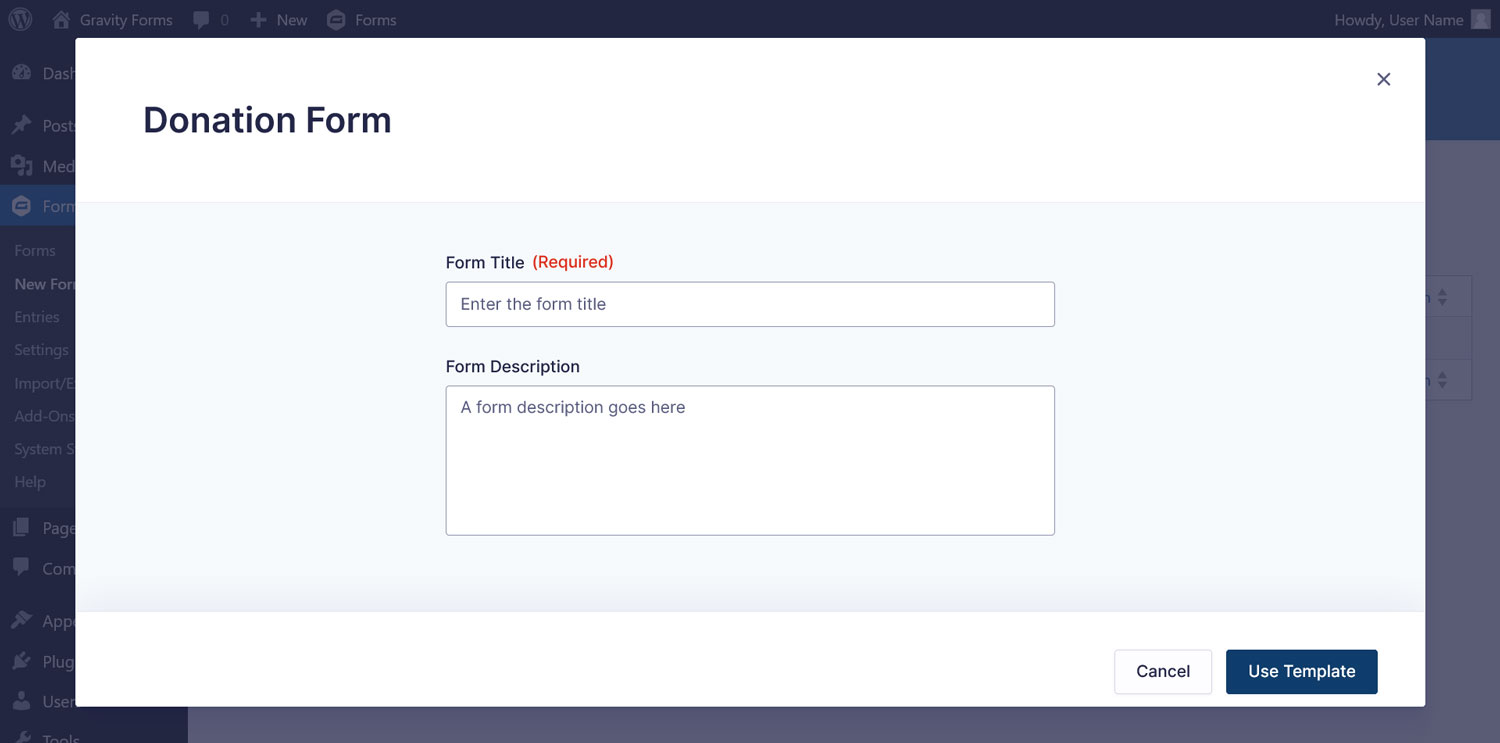Open the Media library icon
Screen dimensions: 1500x743
21,166
